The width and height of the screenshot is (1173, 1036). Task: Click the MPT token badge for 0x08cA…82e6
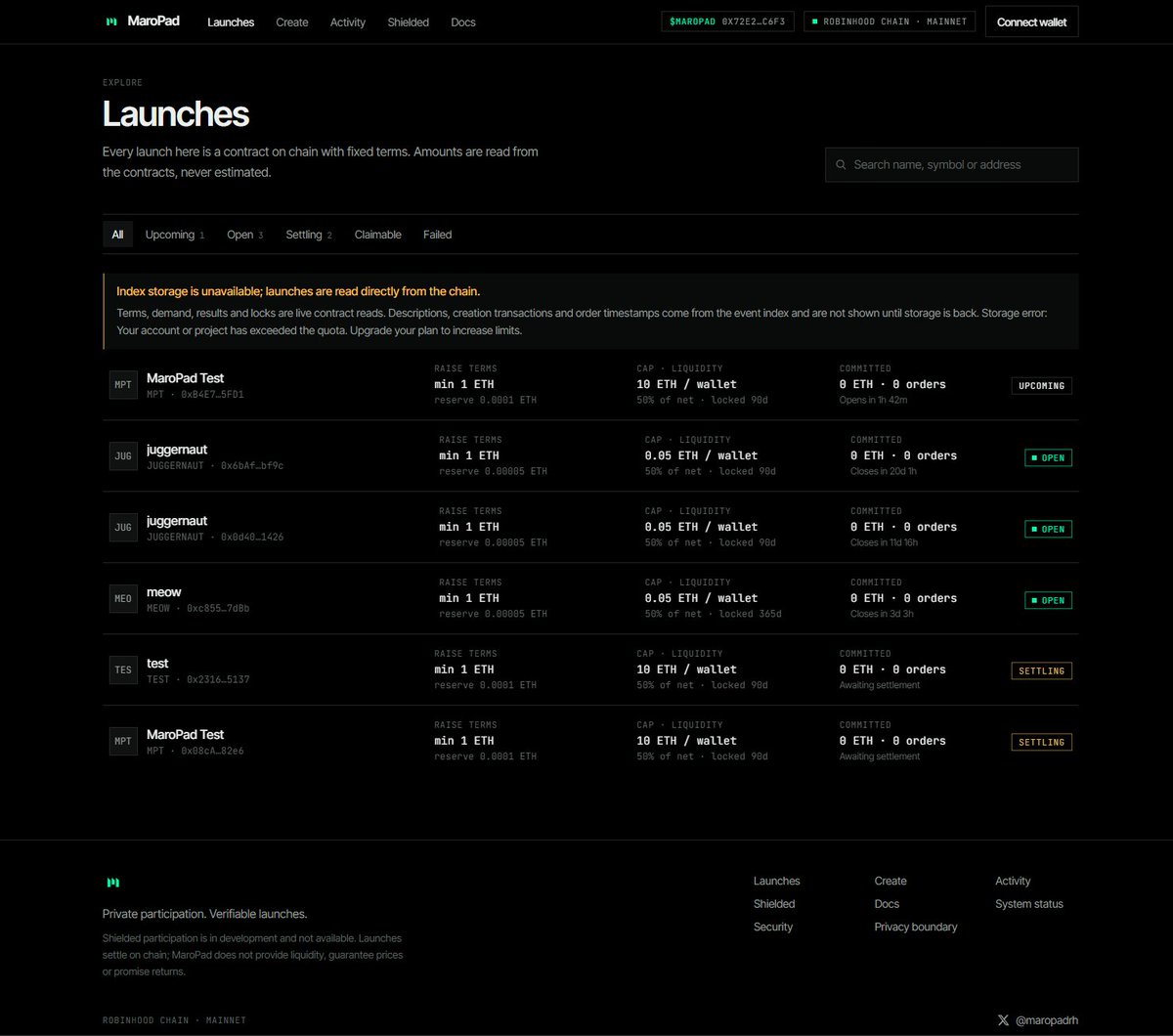tap(123, 742)
